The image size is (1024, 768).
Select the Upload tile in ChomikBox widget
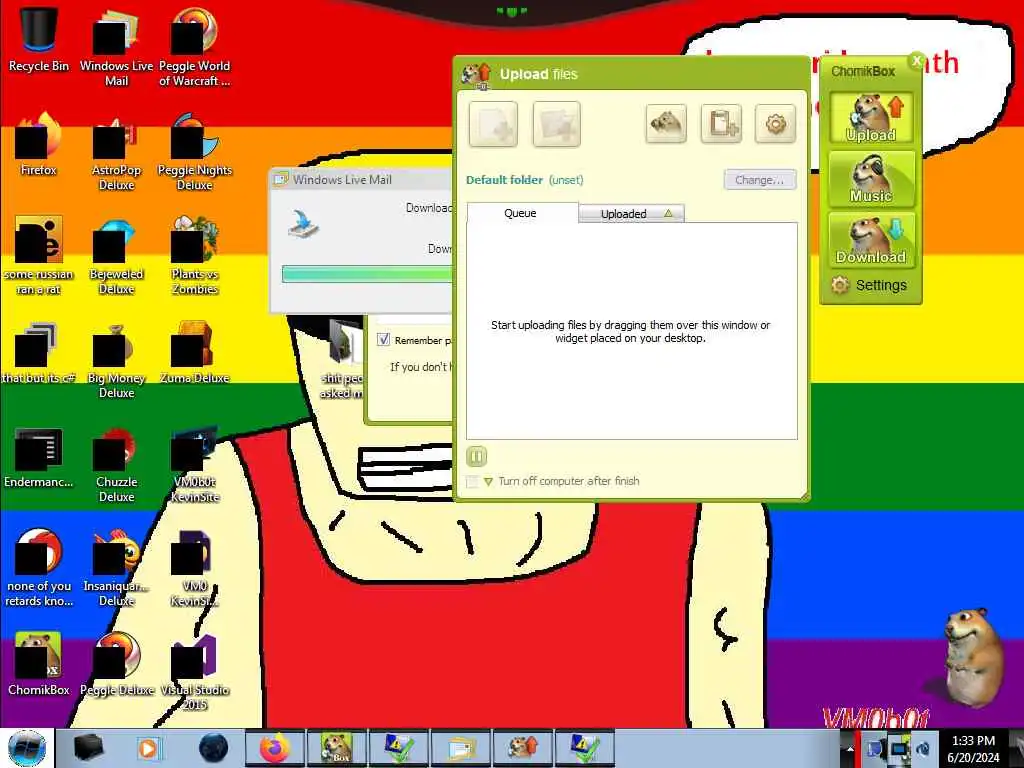[871, 118]
